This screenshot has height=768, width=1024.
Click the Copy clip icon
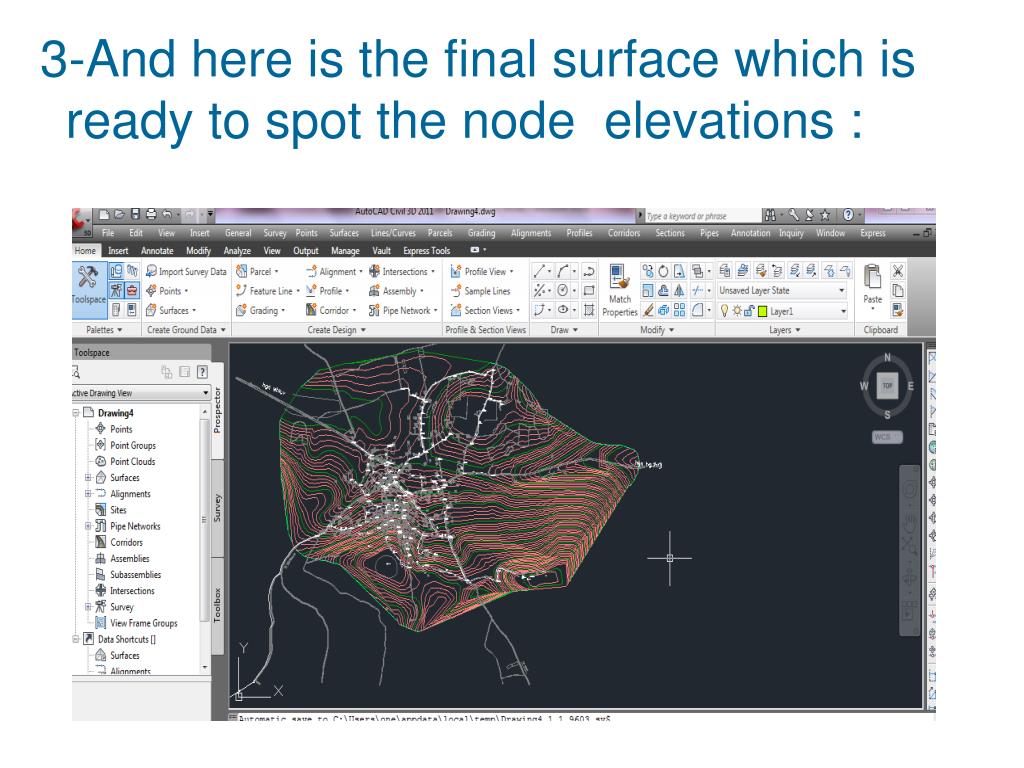point(898,291)
